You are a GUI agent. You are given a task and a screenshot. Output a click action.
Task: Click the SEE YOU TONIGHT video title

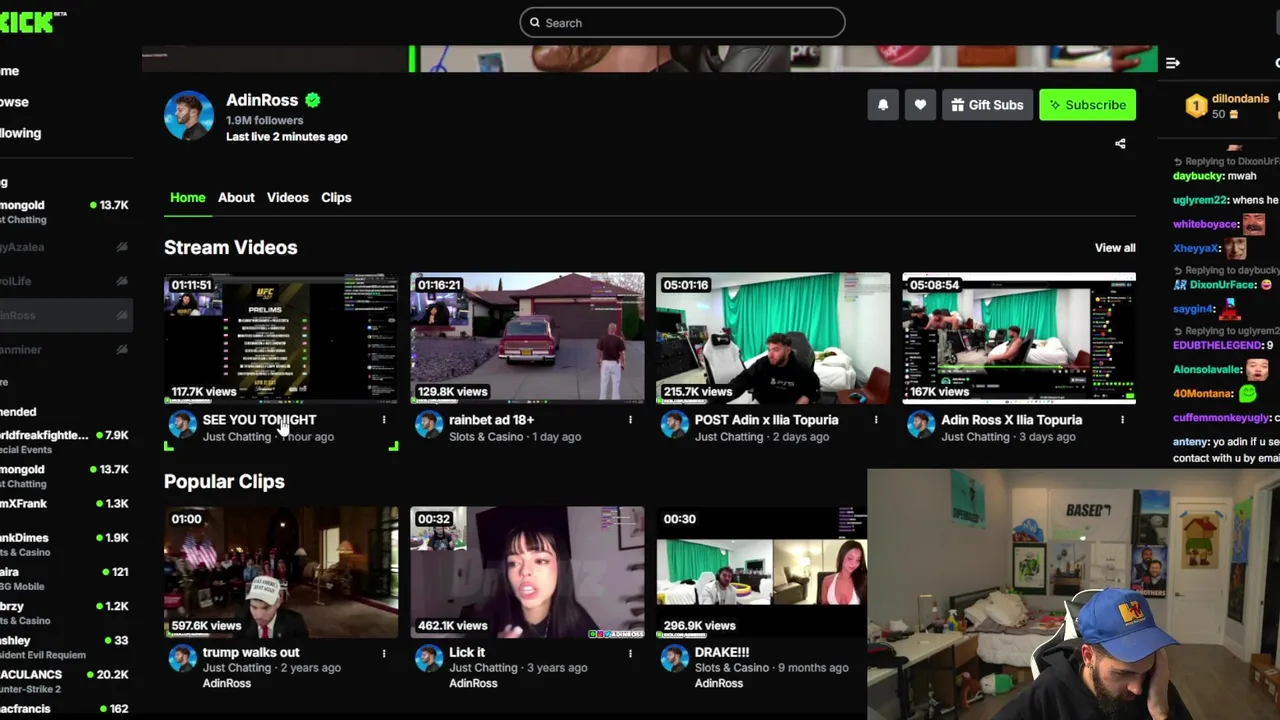(x=259, y=420)
